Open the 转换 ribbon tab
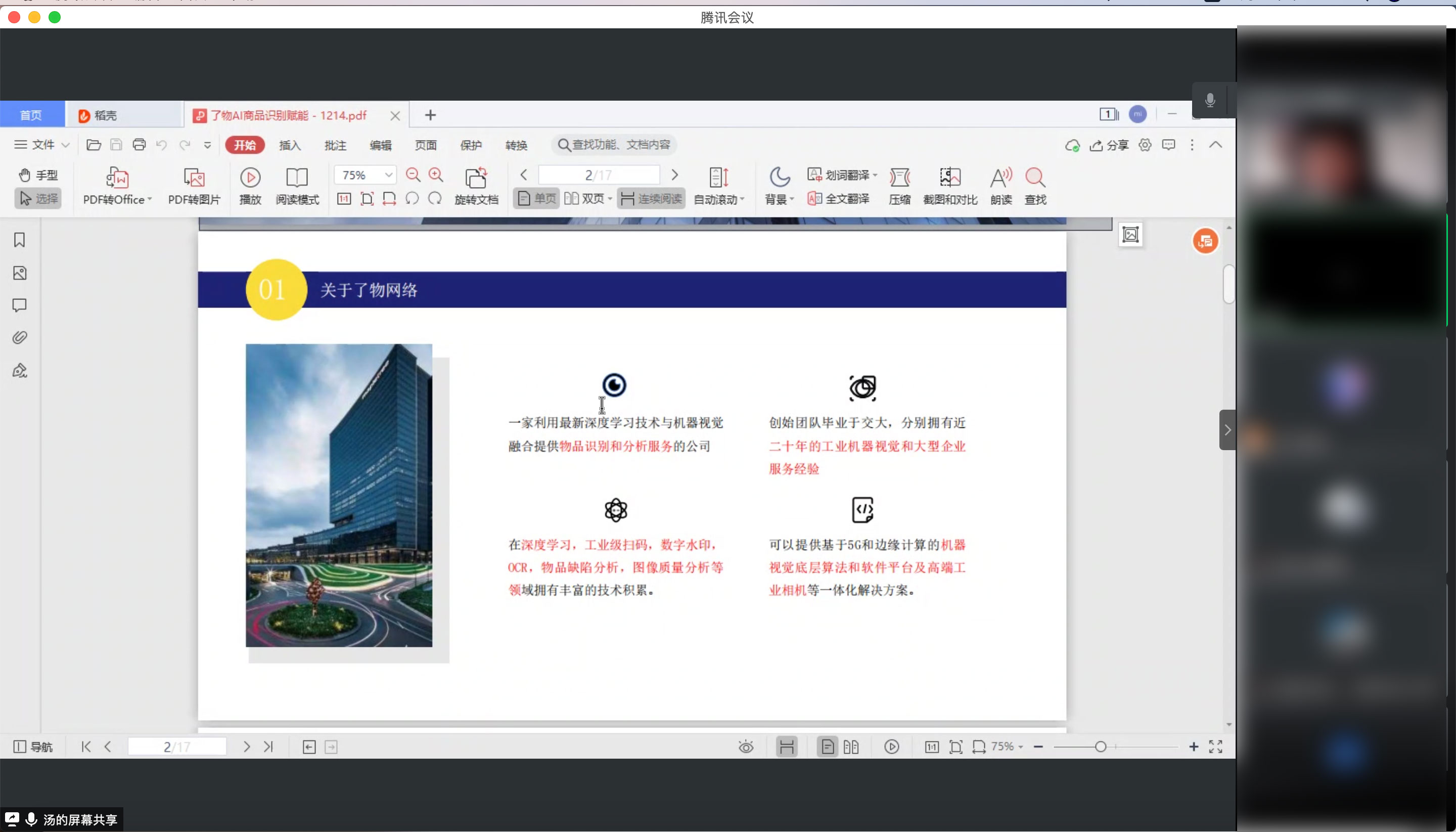Screen dimensions: 1456x832 tap(516, 145)
